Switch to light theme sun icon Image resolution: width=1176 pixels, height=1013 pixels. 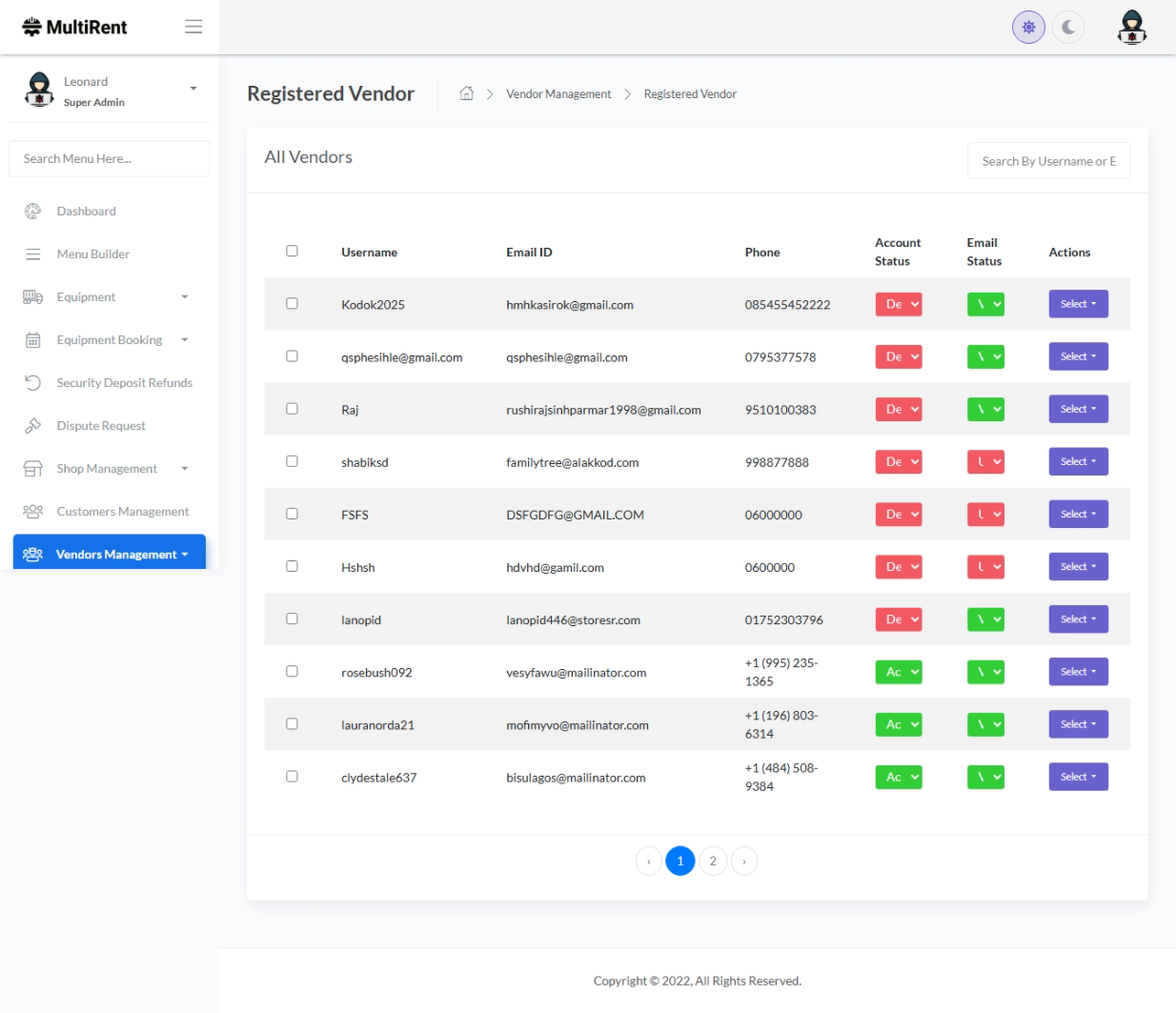pyautogui.click(x=1028, y=28)
